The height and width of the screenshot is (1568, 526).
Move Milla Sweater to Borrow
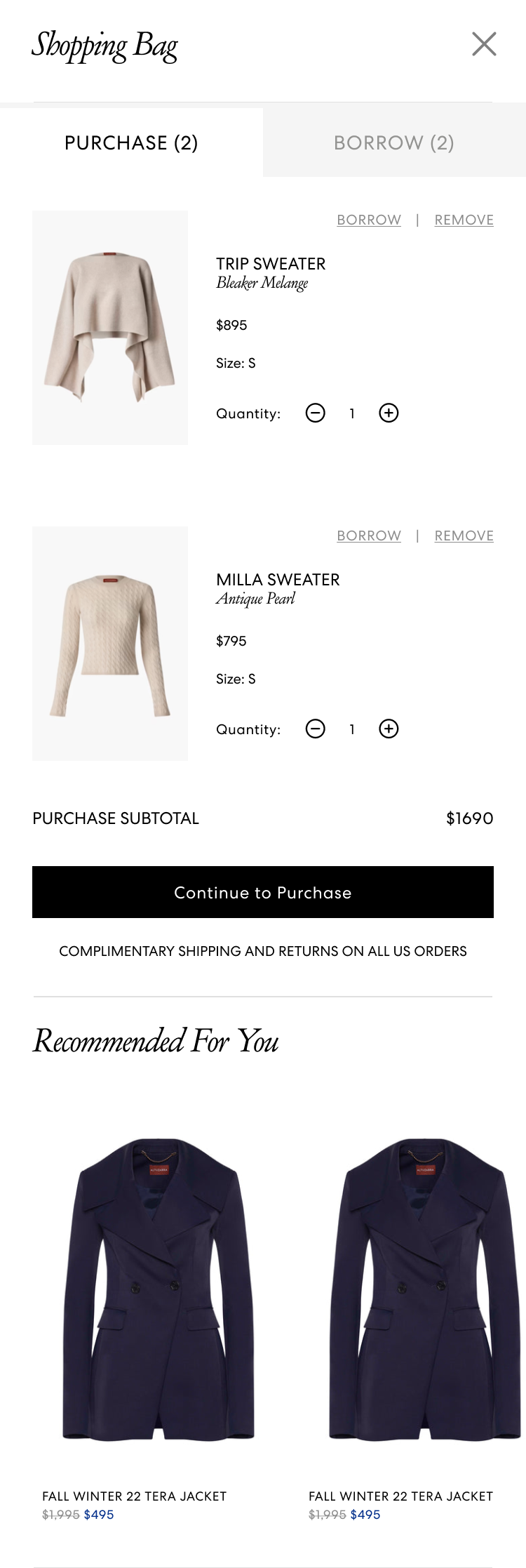(369, 536)
